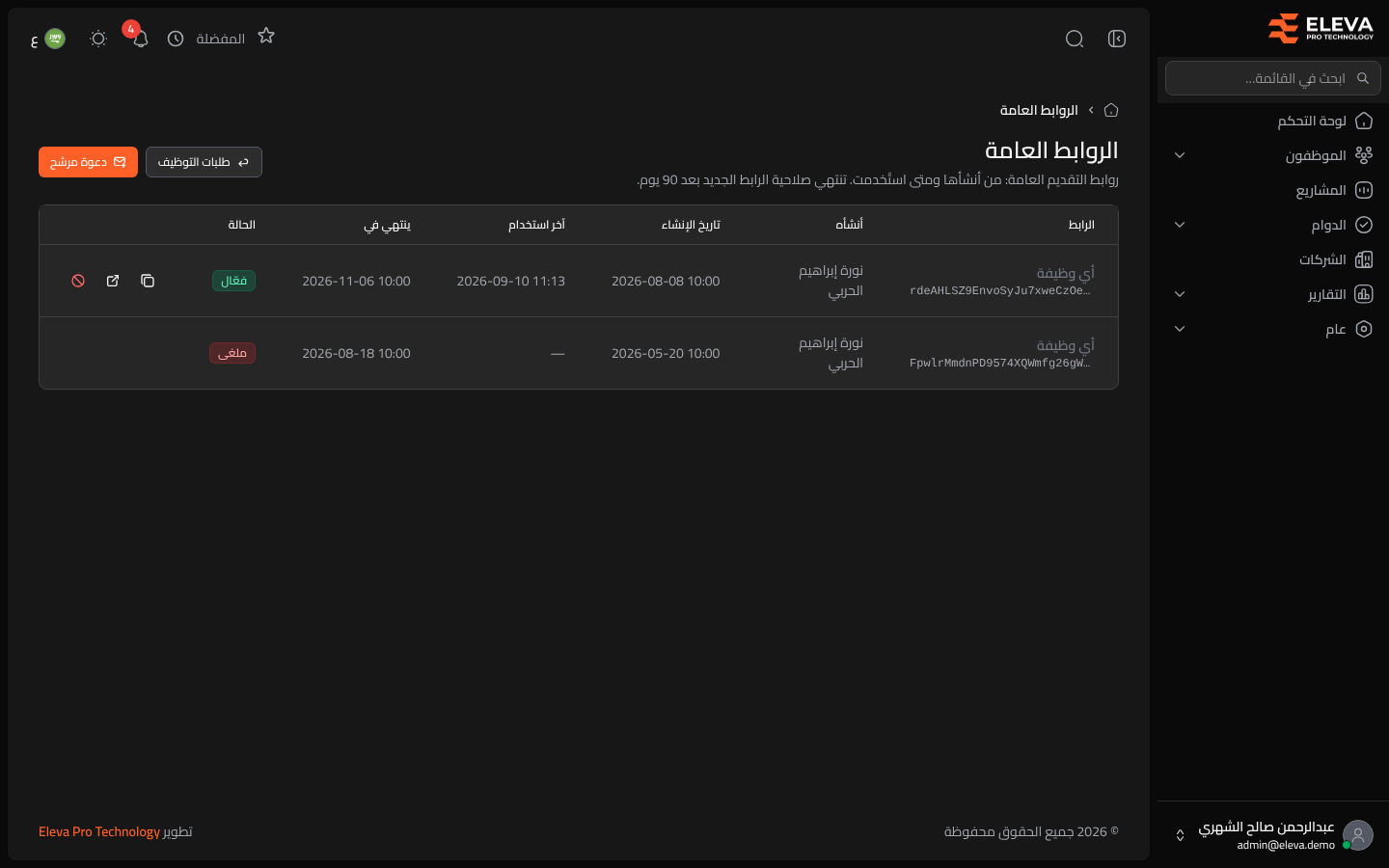Follow the Eleva Pro Technology footer link

click(x=99, y=831)
